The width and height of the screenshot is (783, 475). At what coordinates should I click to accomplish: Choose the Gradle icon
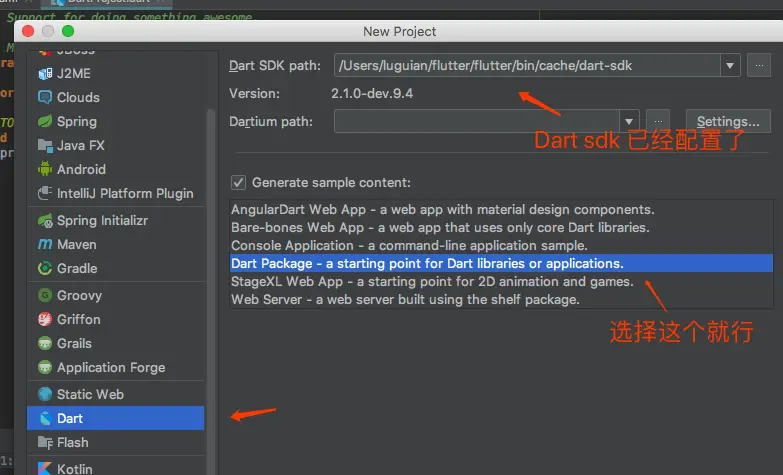45,268
